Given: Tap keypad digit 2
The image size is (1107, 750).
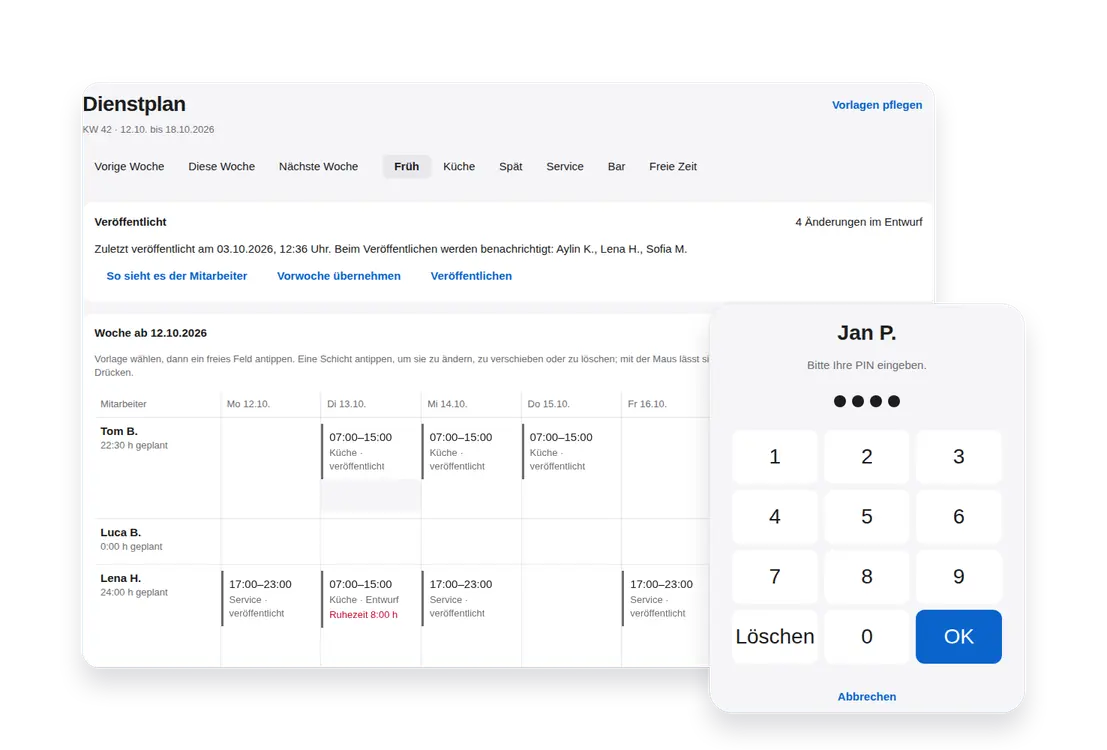Looking at the screenshot, I should point(867,457).
